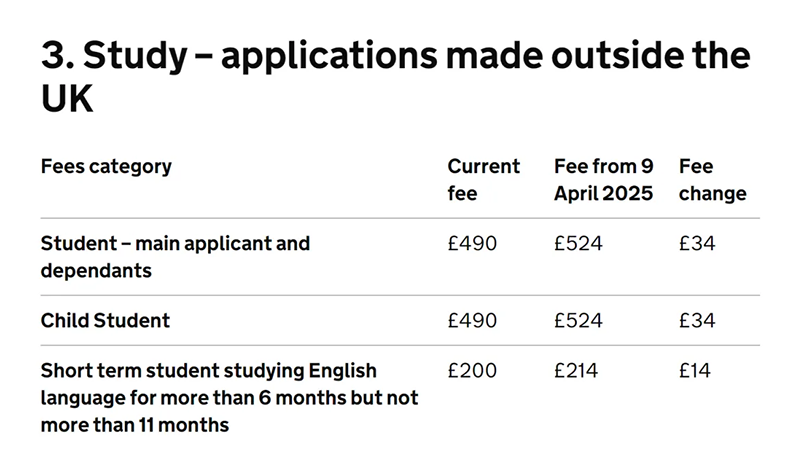
Task: Click the £34 fee change for Child Student
Action: coord(697,321)
